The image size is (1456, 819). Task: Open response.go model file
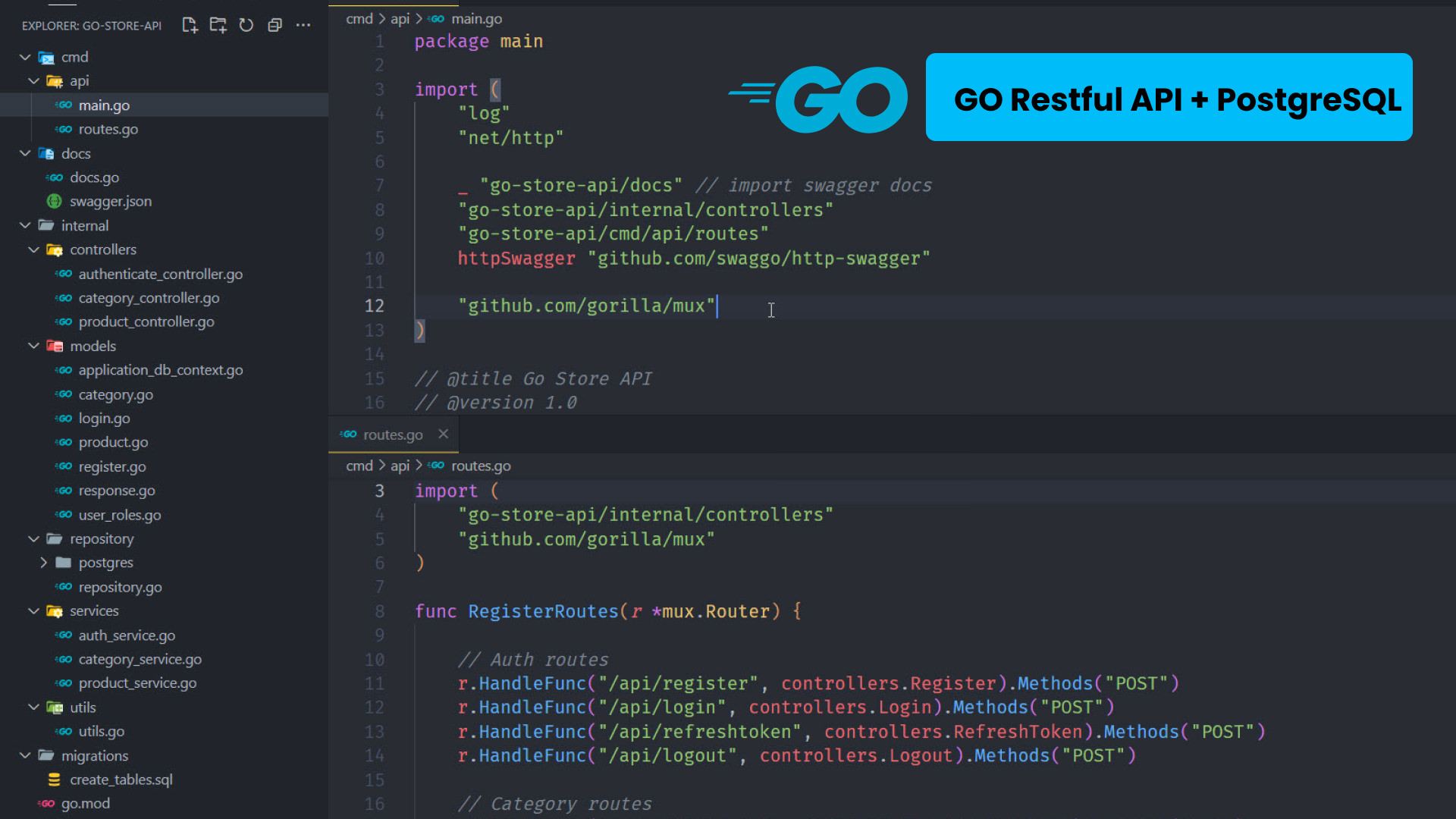pos(117,491)
